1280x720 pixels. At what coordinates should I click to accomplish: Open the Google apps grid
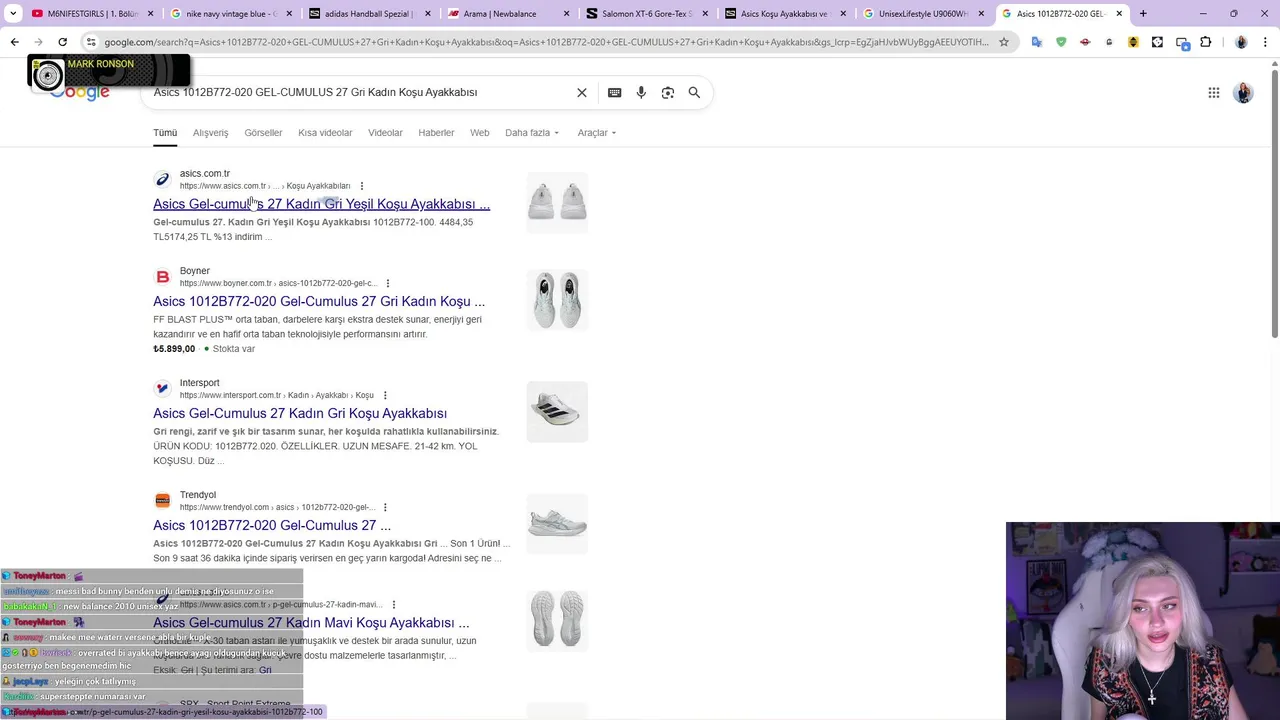coord(1213,93)
